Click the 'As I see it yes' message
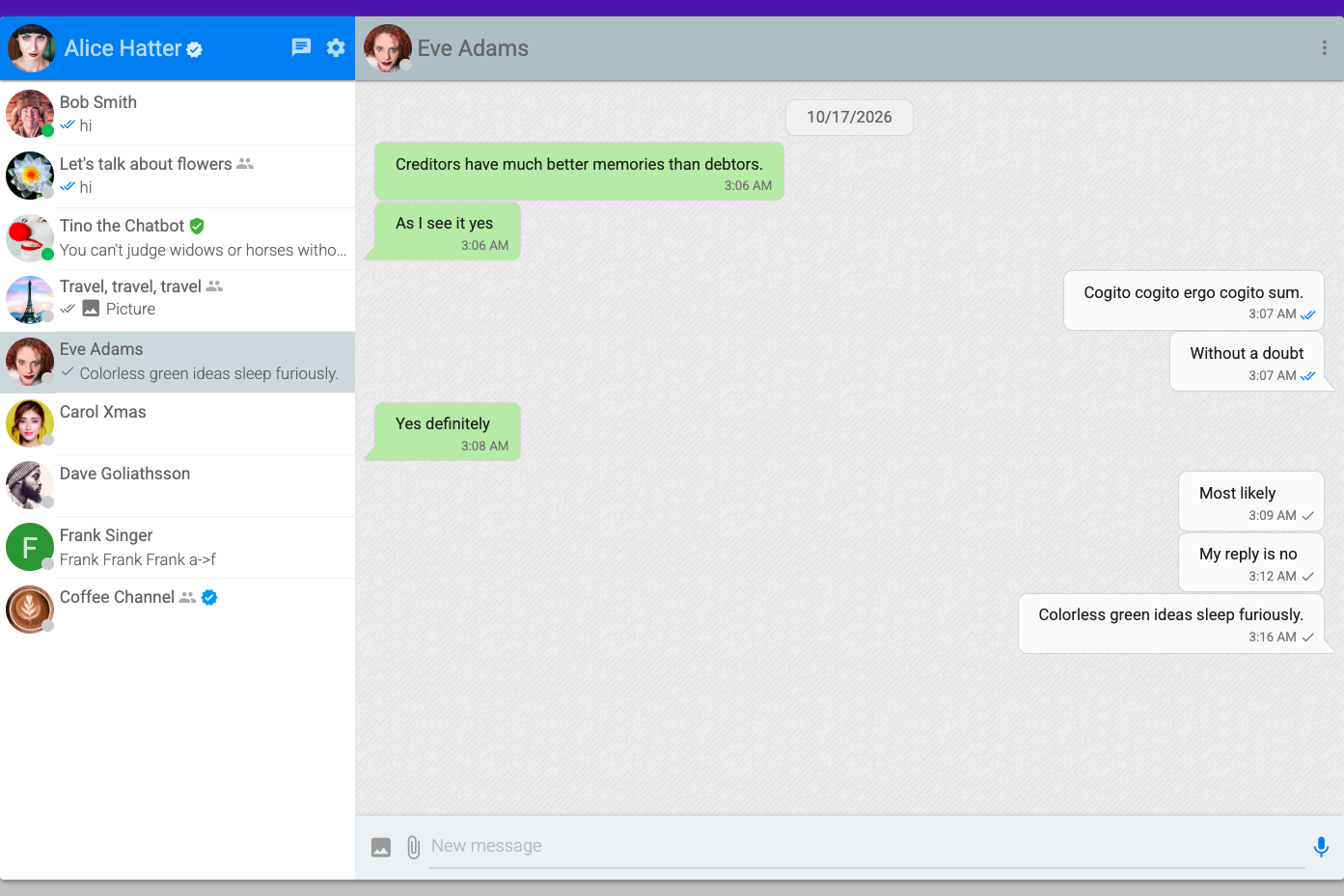The image size is (1344, 896). click(x=448, y=231)
